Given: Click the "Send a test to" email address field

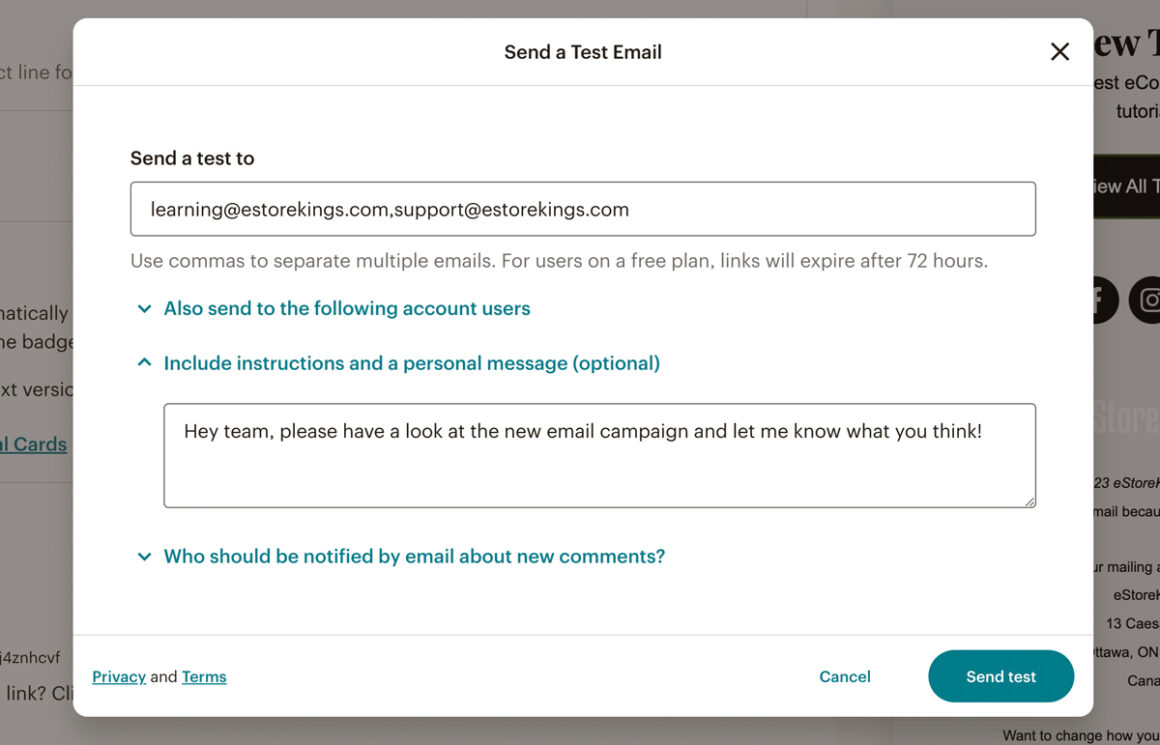Looking at the screenshot, I should 583,209.
